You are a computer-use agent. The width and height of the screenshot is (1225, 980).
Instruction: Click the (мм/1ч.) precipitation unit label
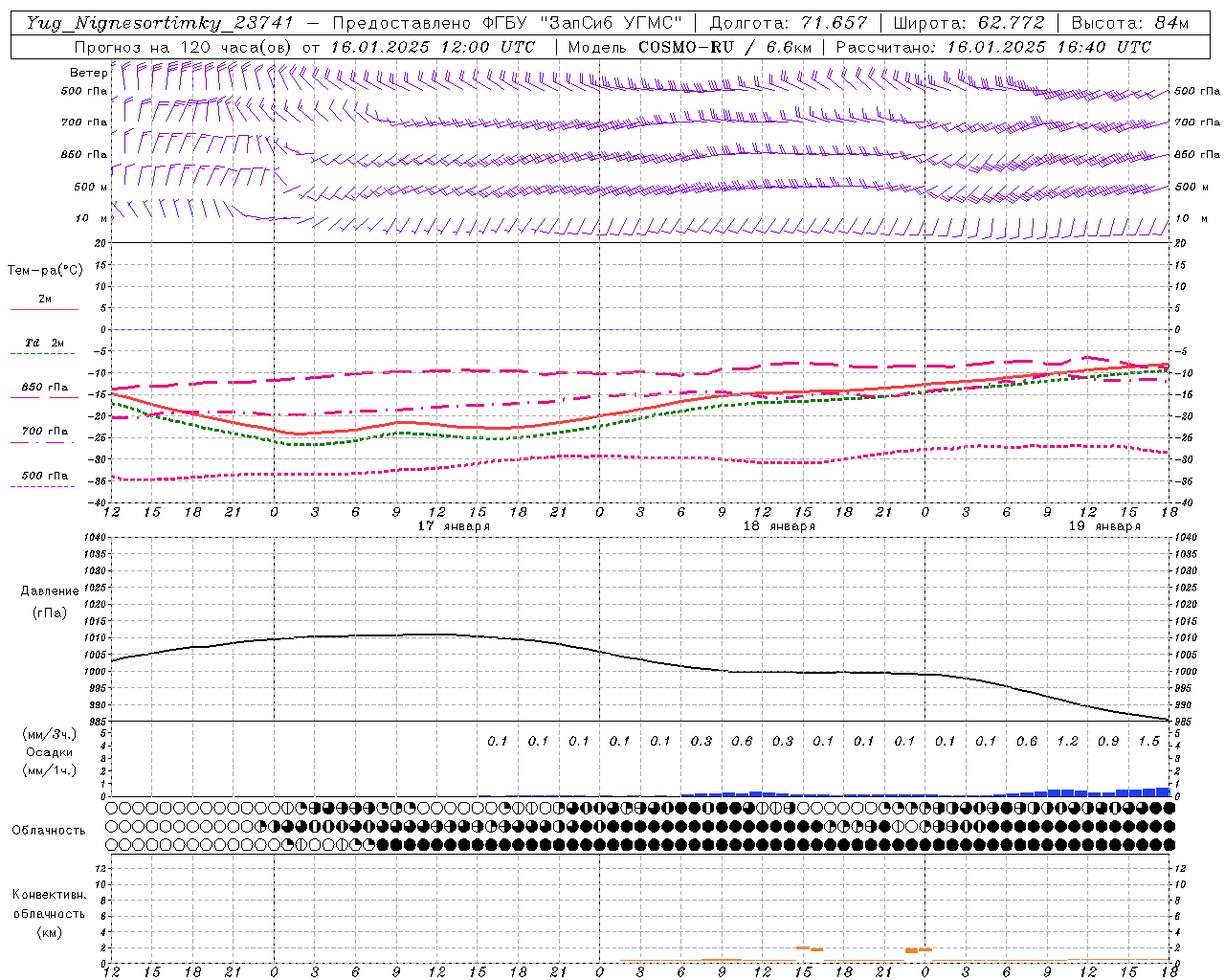(50, 770)
